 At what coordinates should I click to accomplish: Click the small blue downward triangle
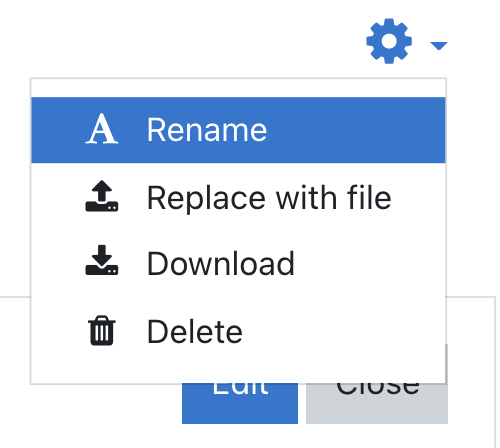pos(439,45)
